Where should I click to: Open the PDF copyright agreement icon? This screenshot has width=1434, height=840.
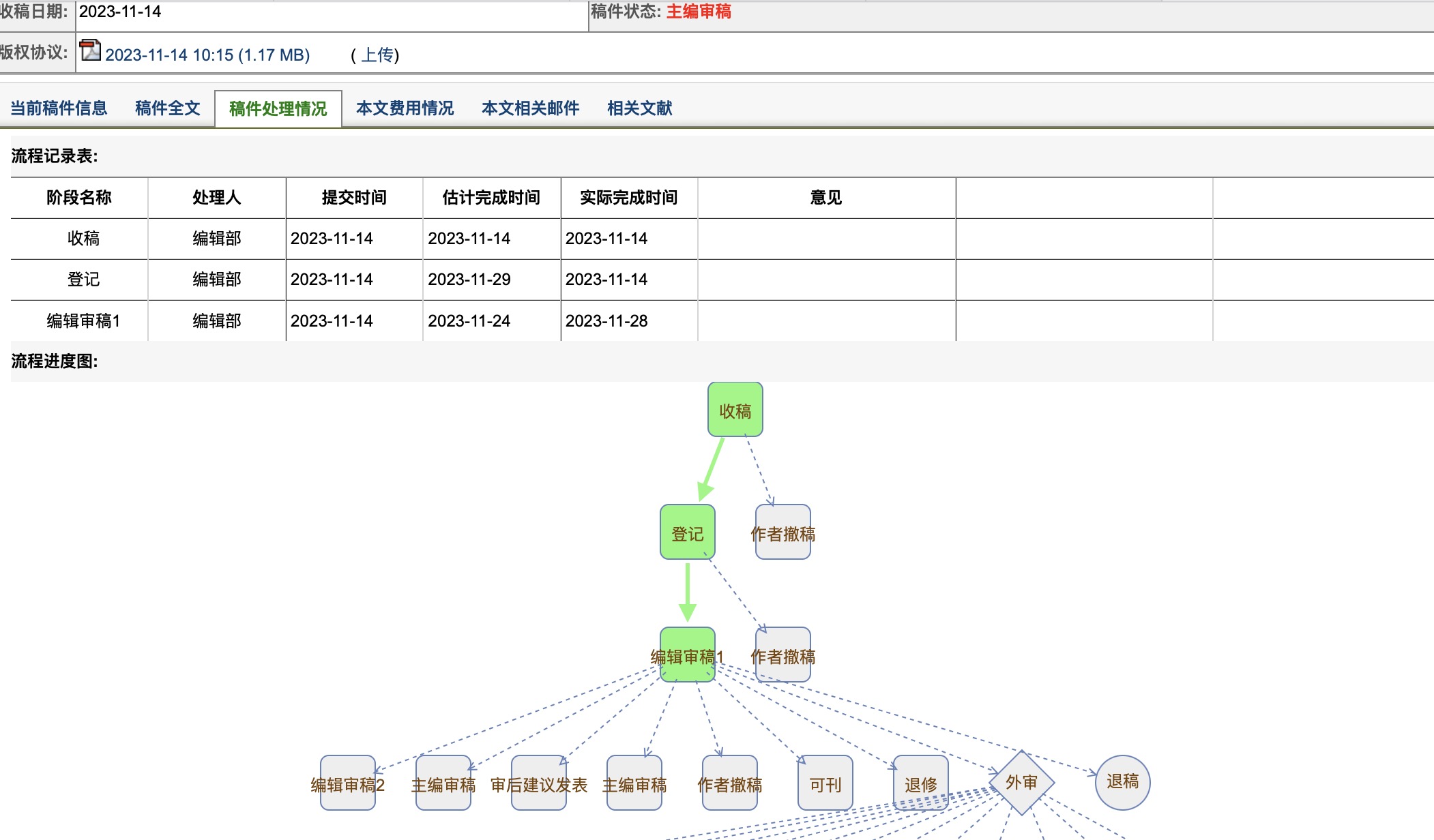point(90,50)
